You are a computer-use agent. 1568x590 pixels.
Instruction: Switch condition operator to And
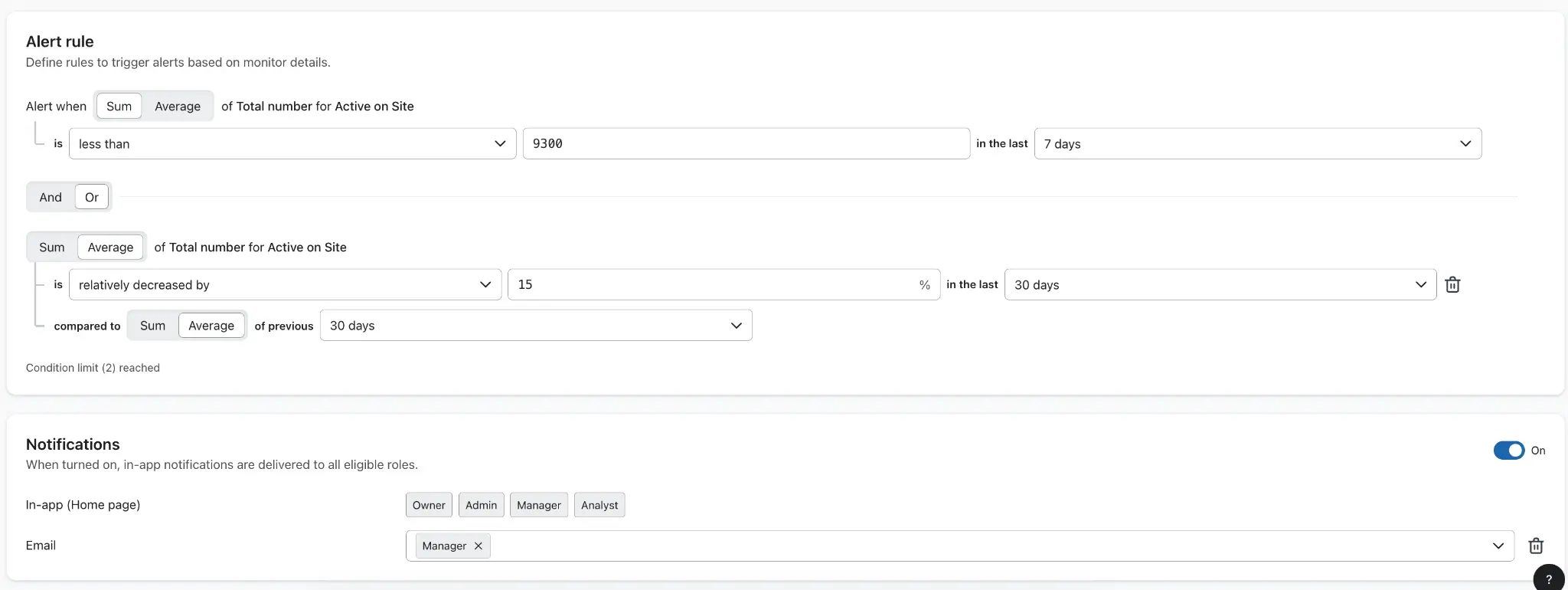pyautogui.click(x=51, y=197)
